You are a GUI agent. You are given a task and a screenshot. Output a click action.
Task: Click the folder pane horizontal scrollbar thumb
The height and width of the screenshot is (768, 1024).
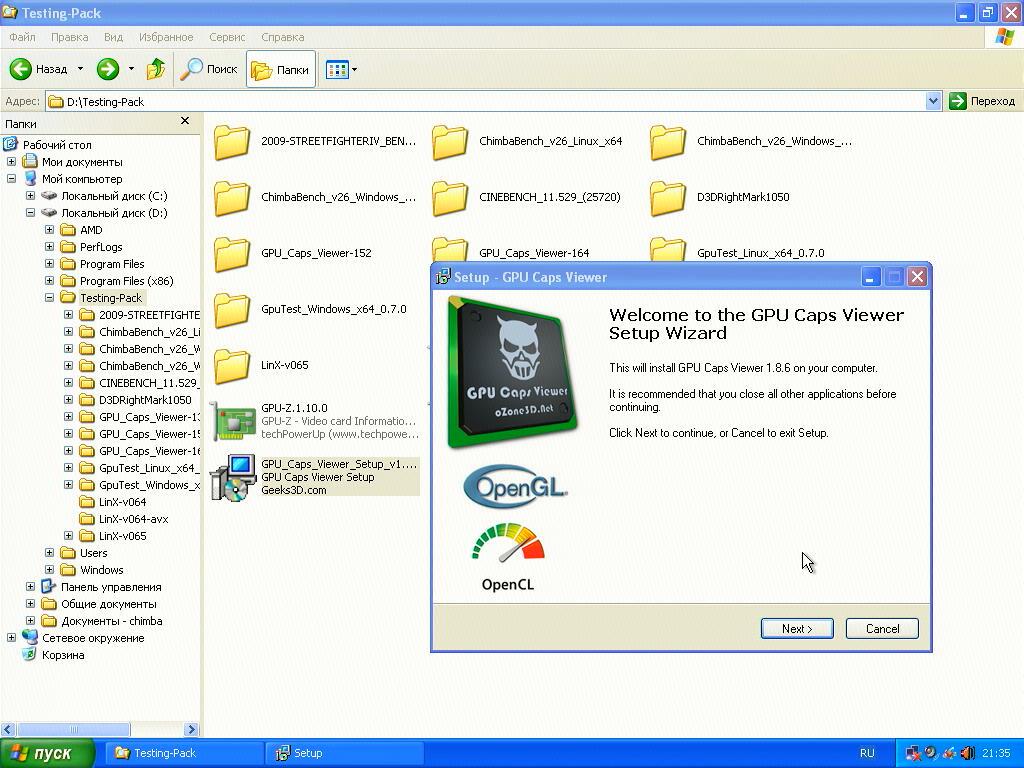73,729
